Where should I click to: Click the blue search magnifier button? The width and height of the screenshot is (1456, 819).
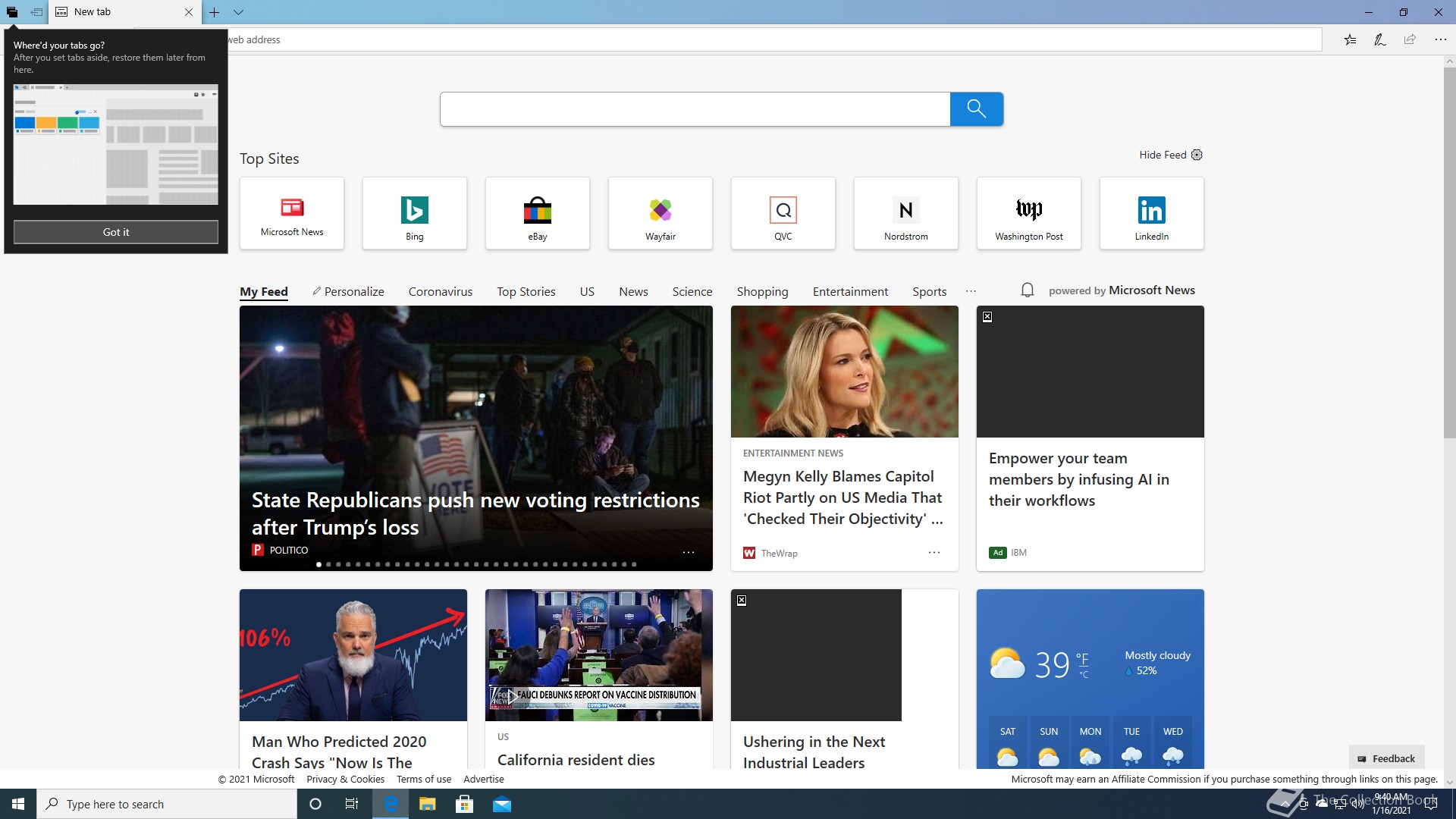pyautogui.click(x=977, y=109)
